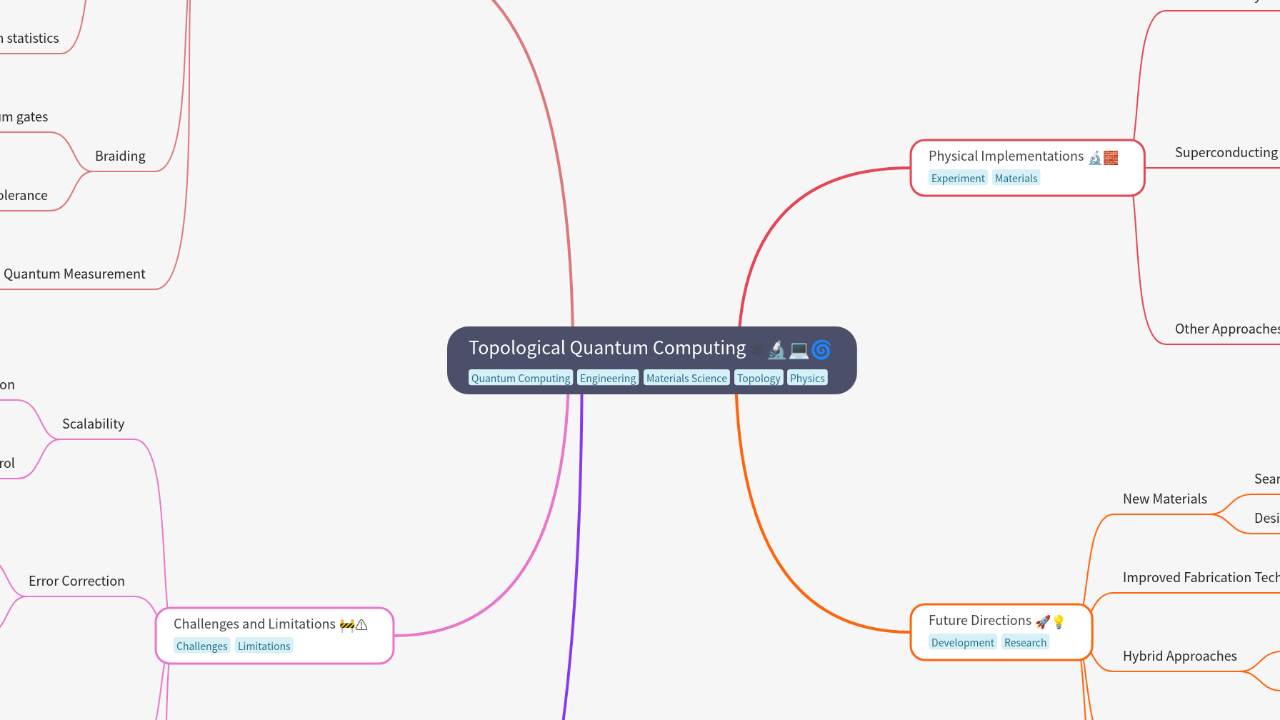Viewport: 1280px width, 720px height.
Task: Click the Topology tag
Action: tap(759, 378)
